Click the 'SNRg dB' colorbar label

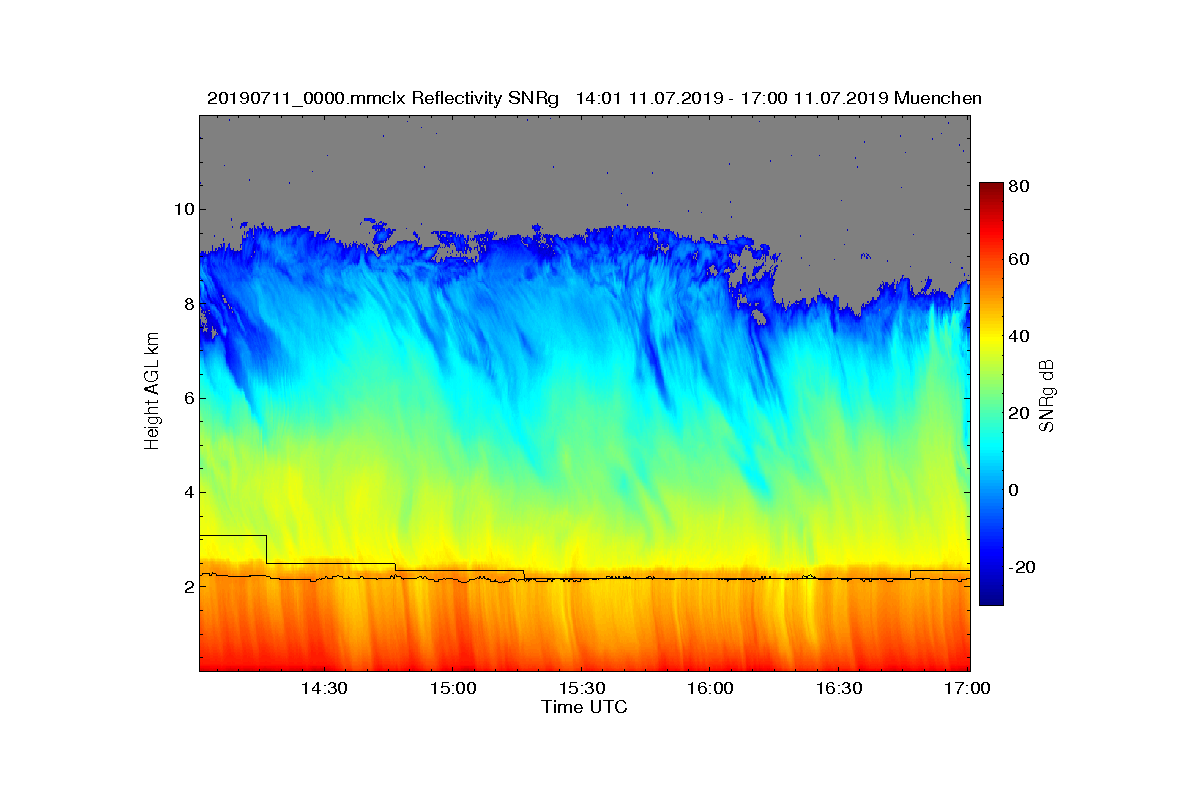point(1047,397)
